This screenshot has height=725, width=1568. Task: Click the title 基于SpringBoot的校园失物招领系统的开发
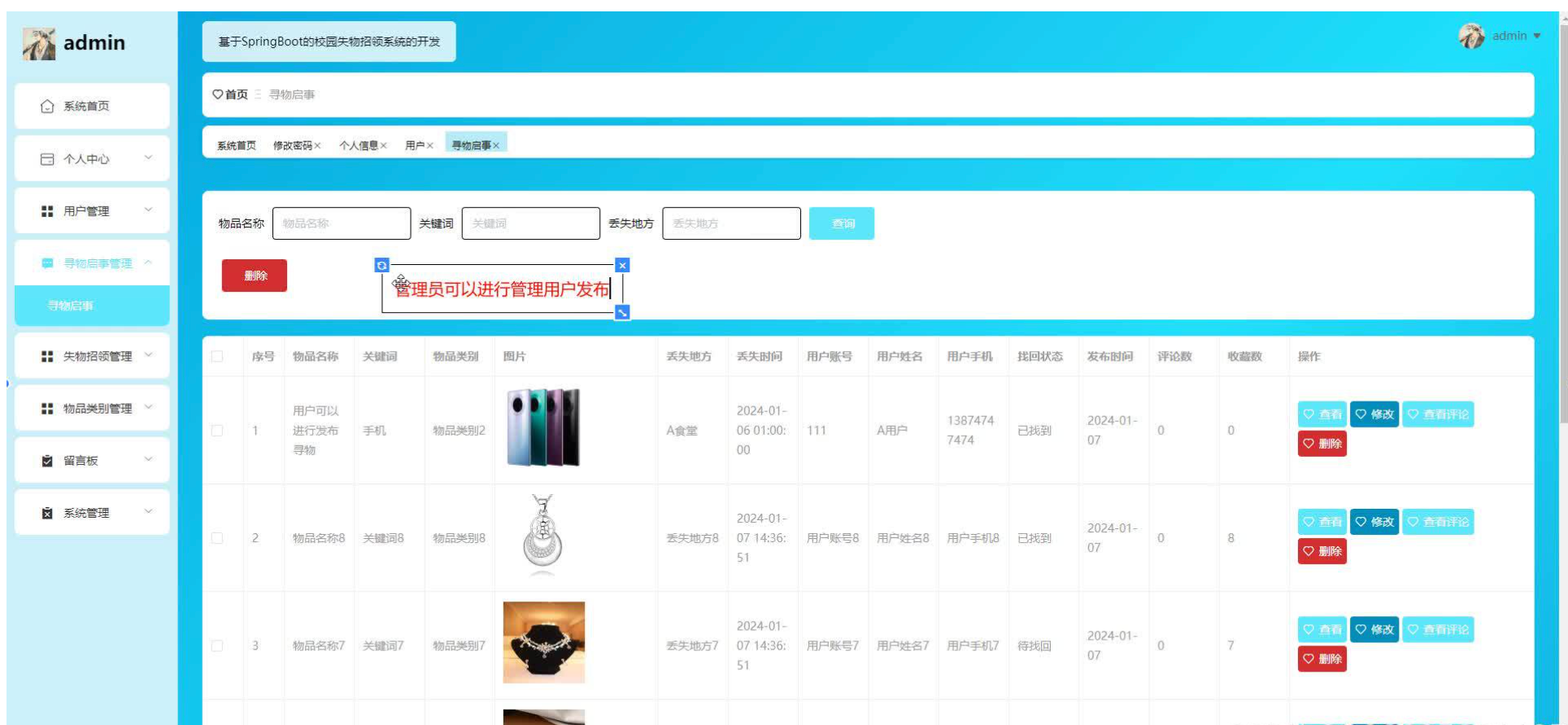pyautogui.click(x=329, y=41)
